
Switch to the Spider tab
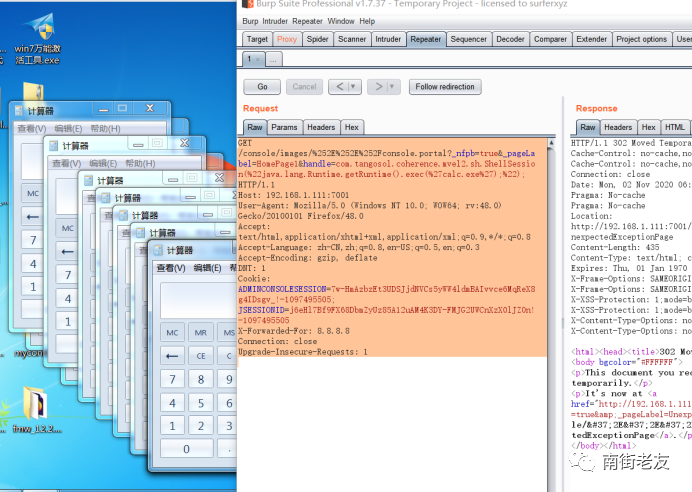coord(317,39)
